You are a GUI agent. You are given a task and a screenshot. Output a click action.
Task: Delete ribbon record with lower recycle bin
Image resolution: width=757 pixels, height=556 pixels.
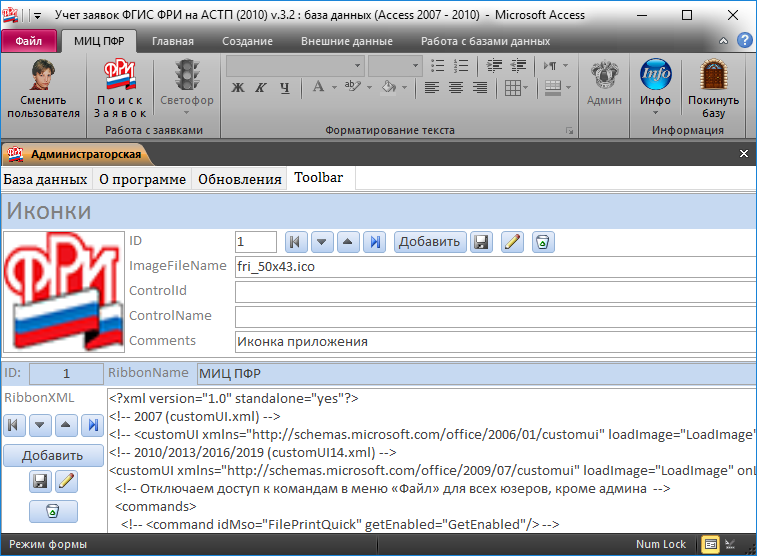tap(53, 511)
